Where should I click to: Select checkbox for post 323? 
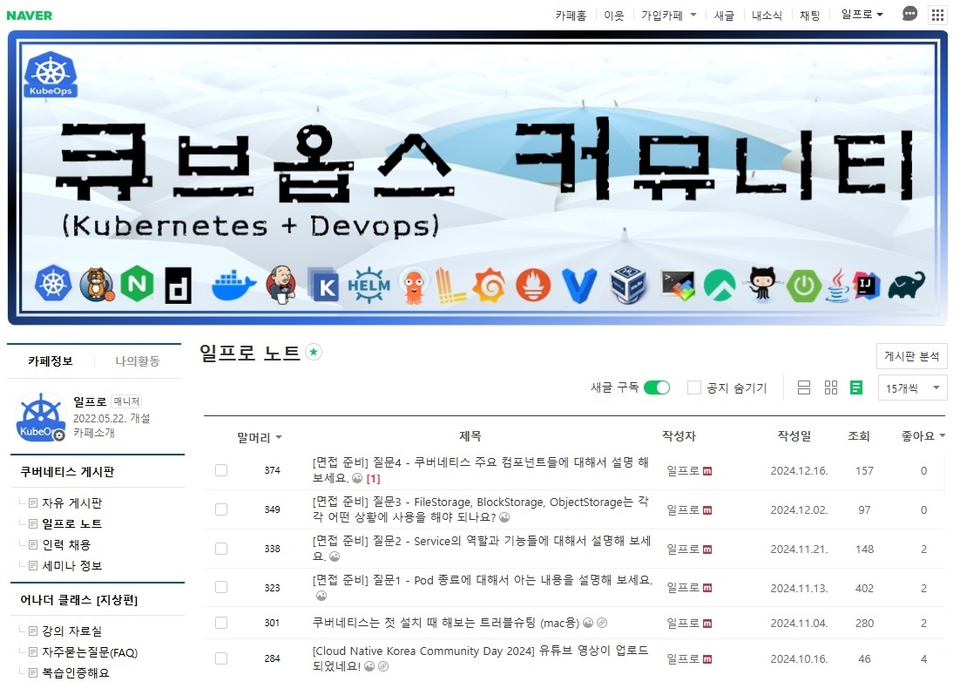[221, 587]
